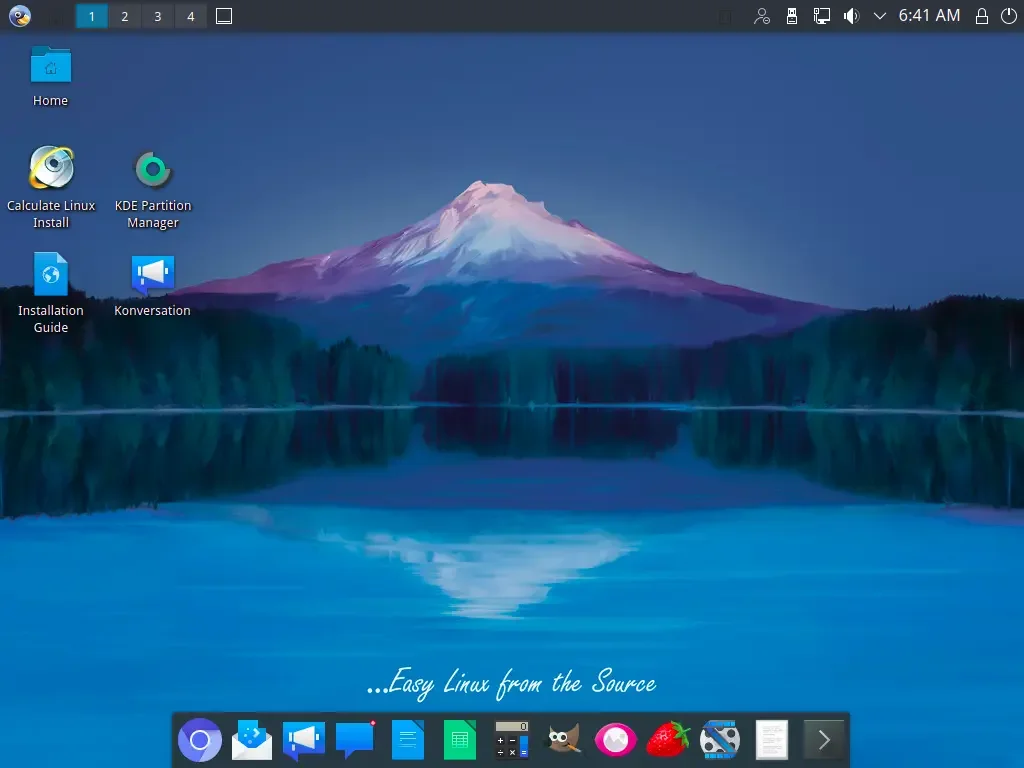Select the "Home" label under the folder
Screen dimensions: 1024x768
click(x=50, y=101)
